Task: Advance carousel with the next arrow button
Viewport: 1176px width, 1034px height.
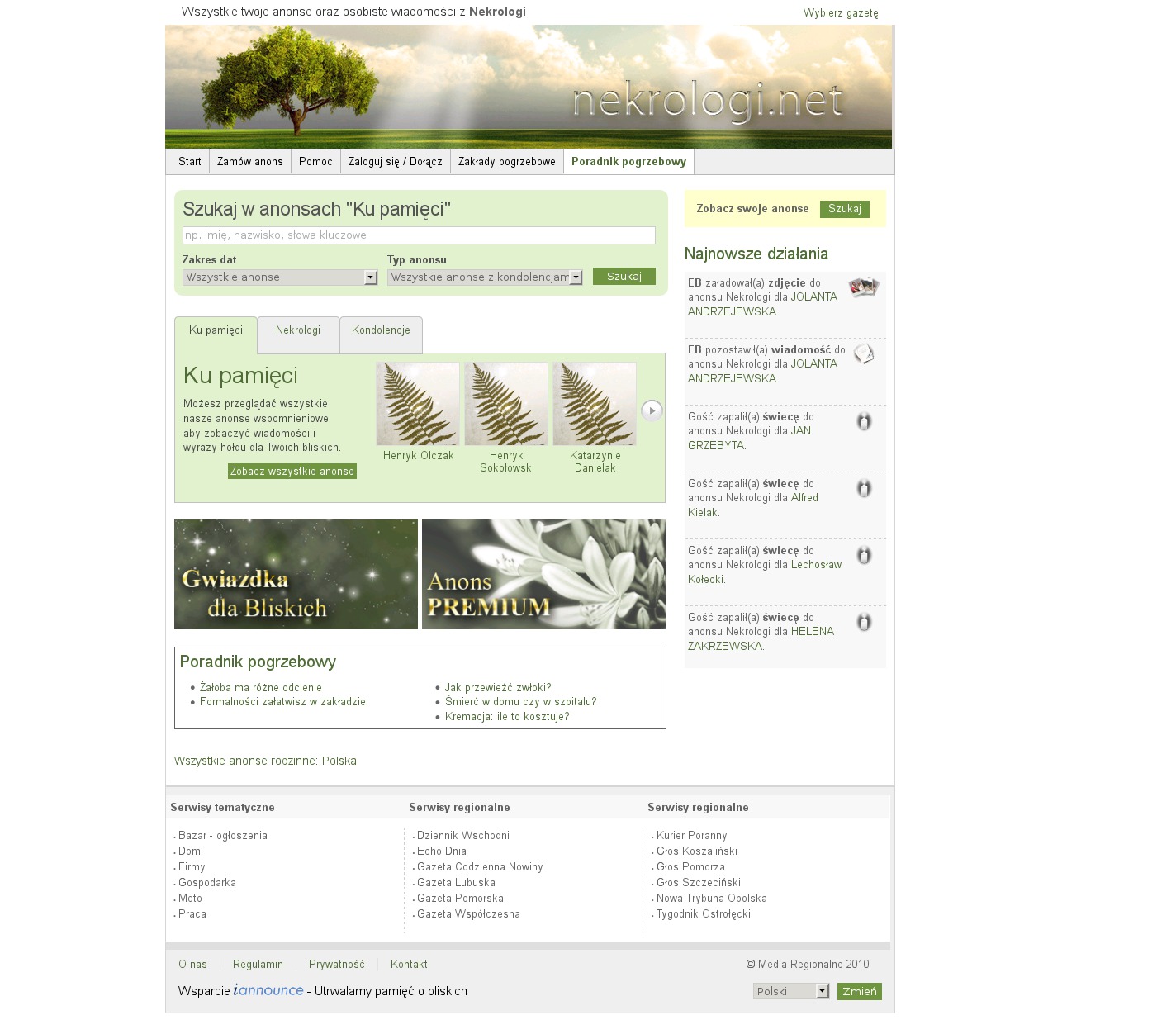Action: [x=652, y=410]
